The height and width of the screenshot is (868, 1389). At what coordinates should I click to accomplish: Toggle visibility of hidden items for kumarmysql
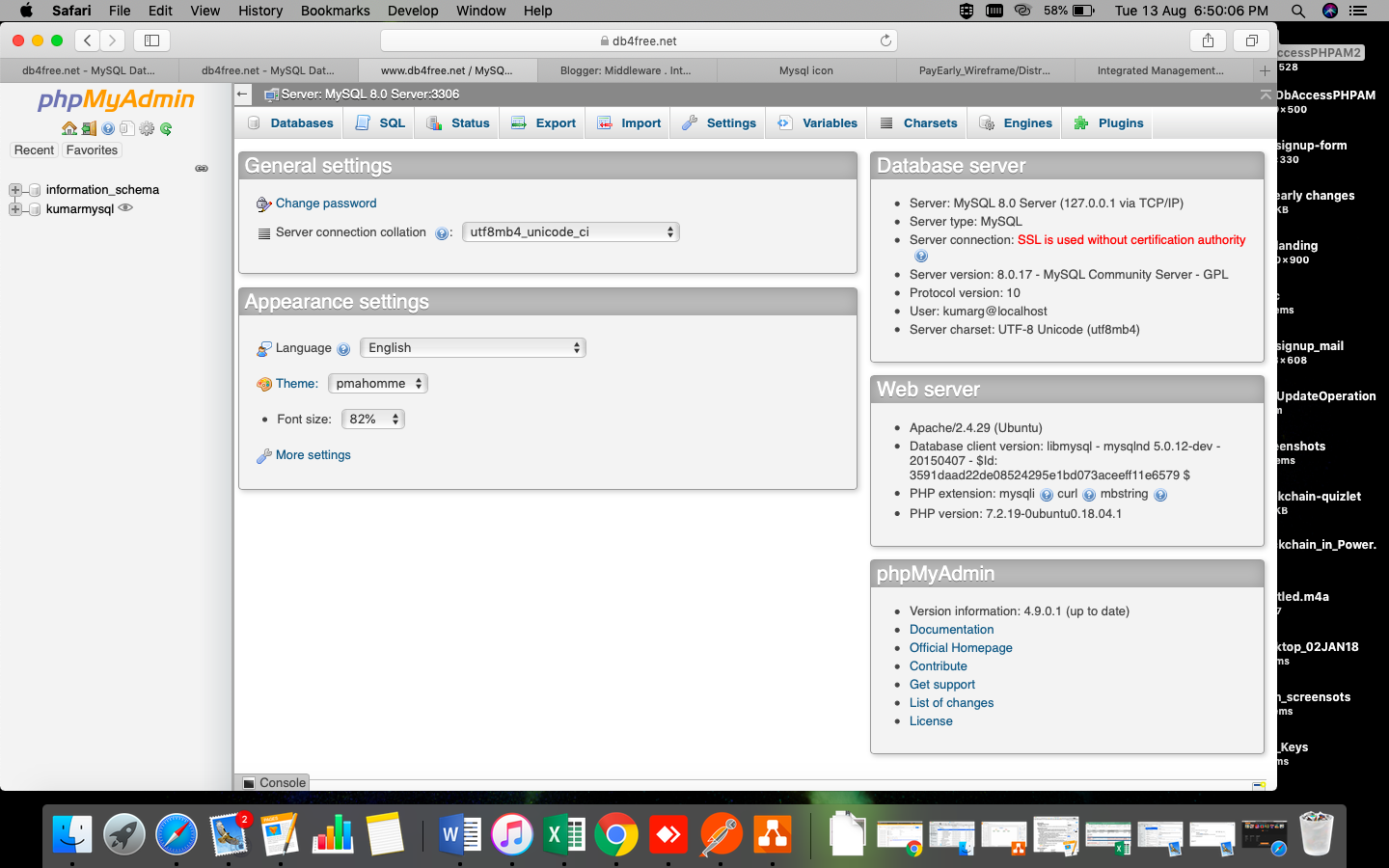(x=124, y=207)
